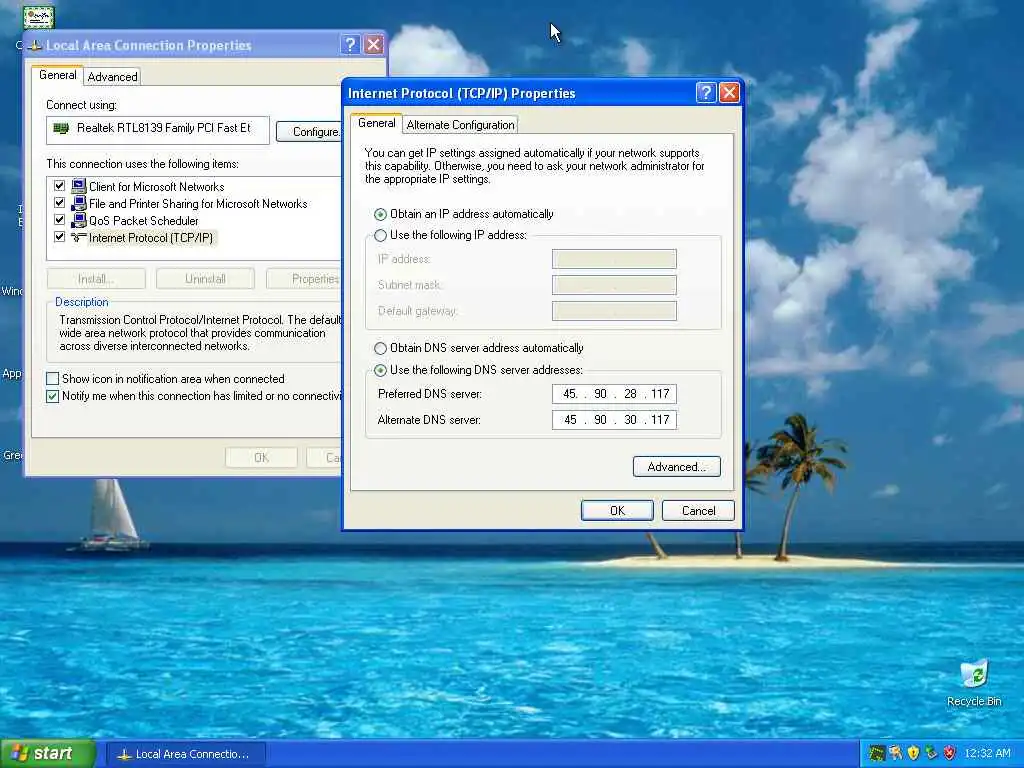The height and width of the screenshot is (768, 1024).
Task: Click the QoS Packet Scheduler icon
Action: click(78, 220)
